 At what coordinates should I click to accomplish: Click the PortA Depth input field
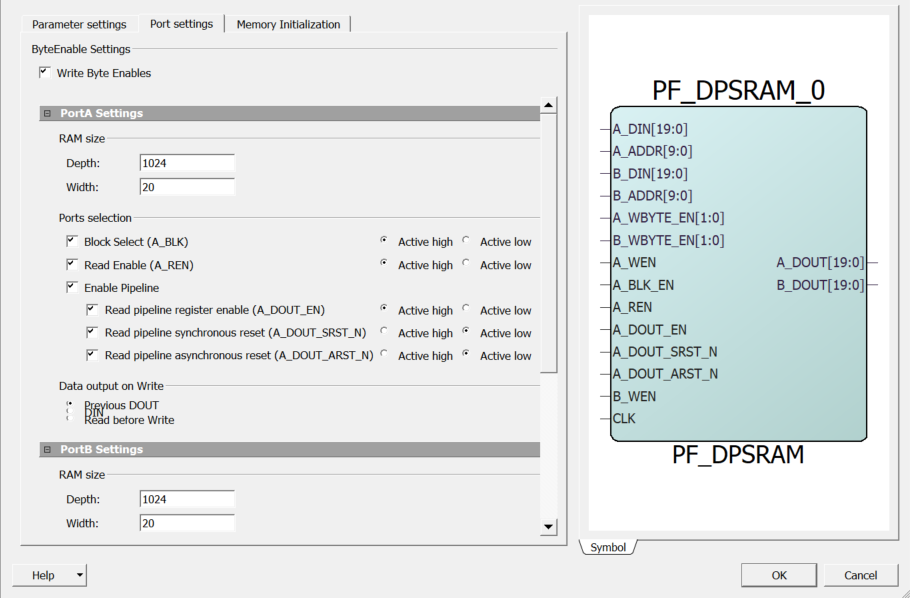[187, 163]
